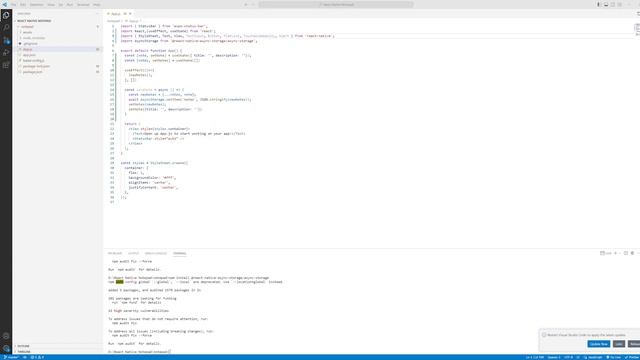Viewport: 640px width, 360px height.
Task: Go back using title bar arrow
Action: (x=246, y=4)
